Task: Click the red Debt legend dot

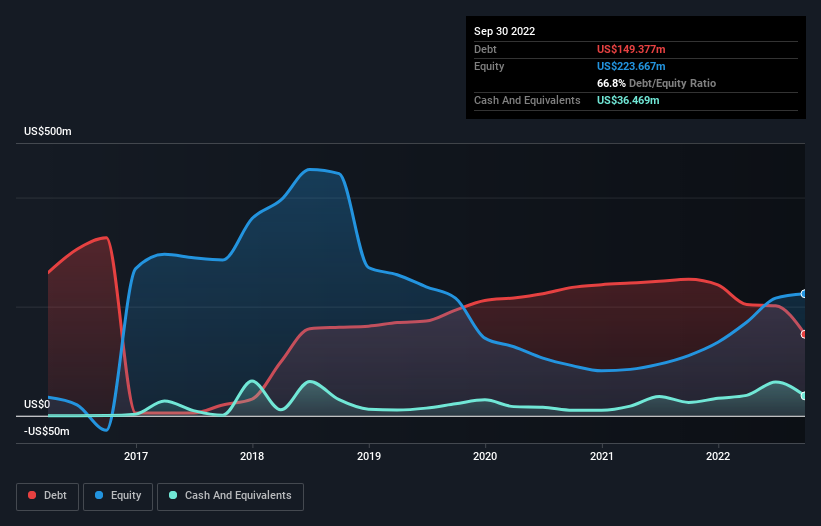Action: tap(32, 495)
